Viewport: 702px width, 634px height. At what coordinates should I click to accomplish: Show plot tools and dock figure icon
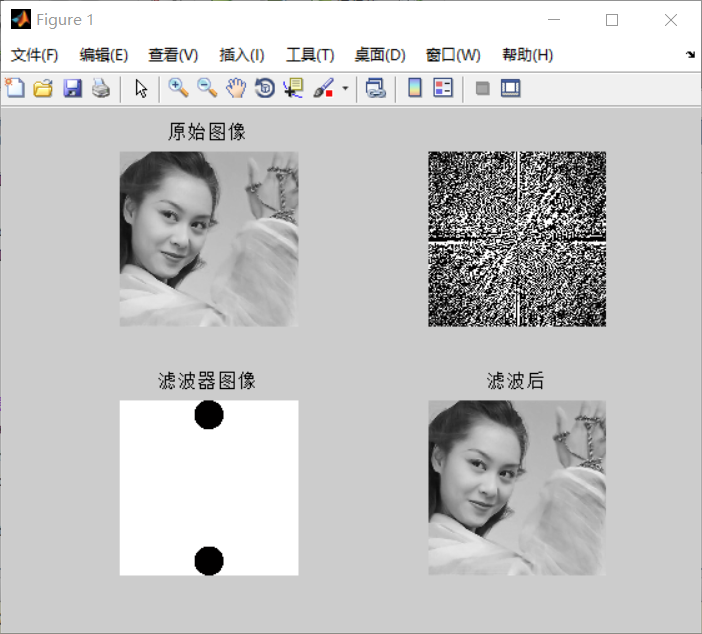[510, 88]
